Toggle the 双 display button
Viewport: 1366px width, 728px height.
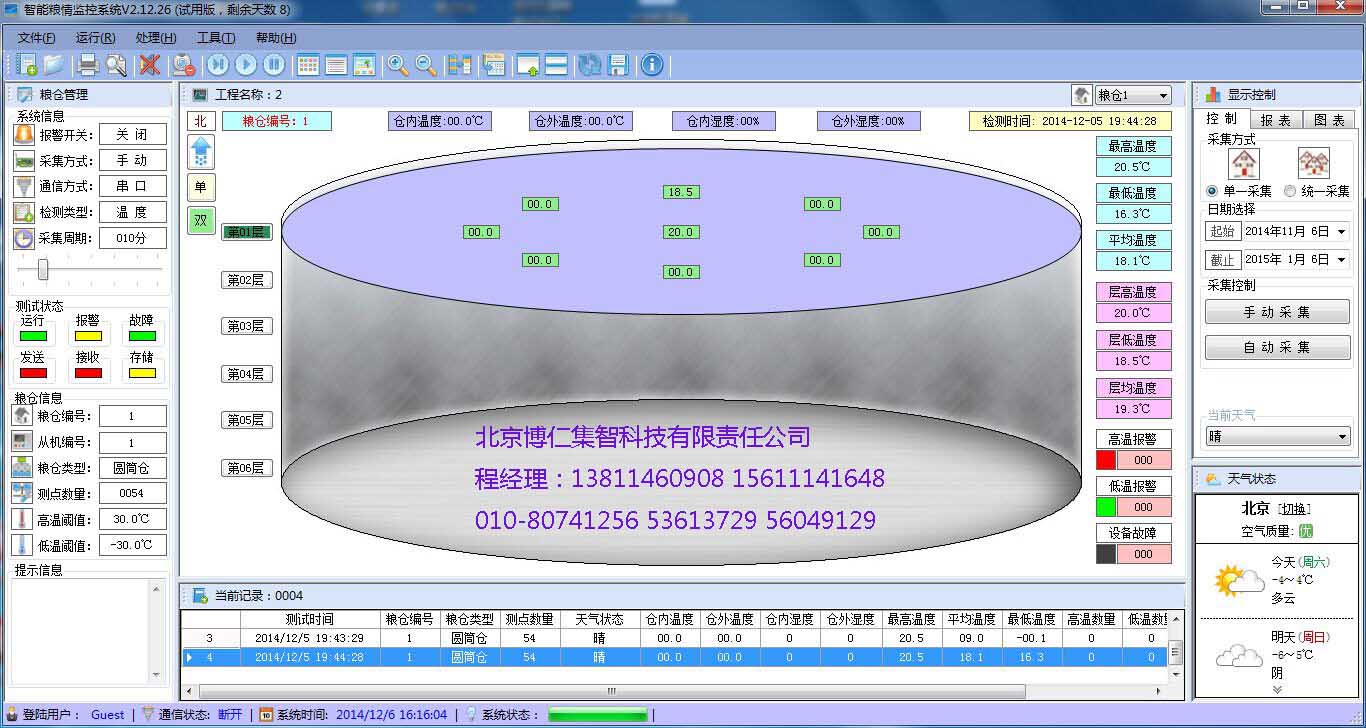click(201, 221)
